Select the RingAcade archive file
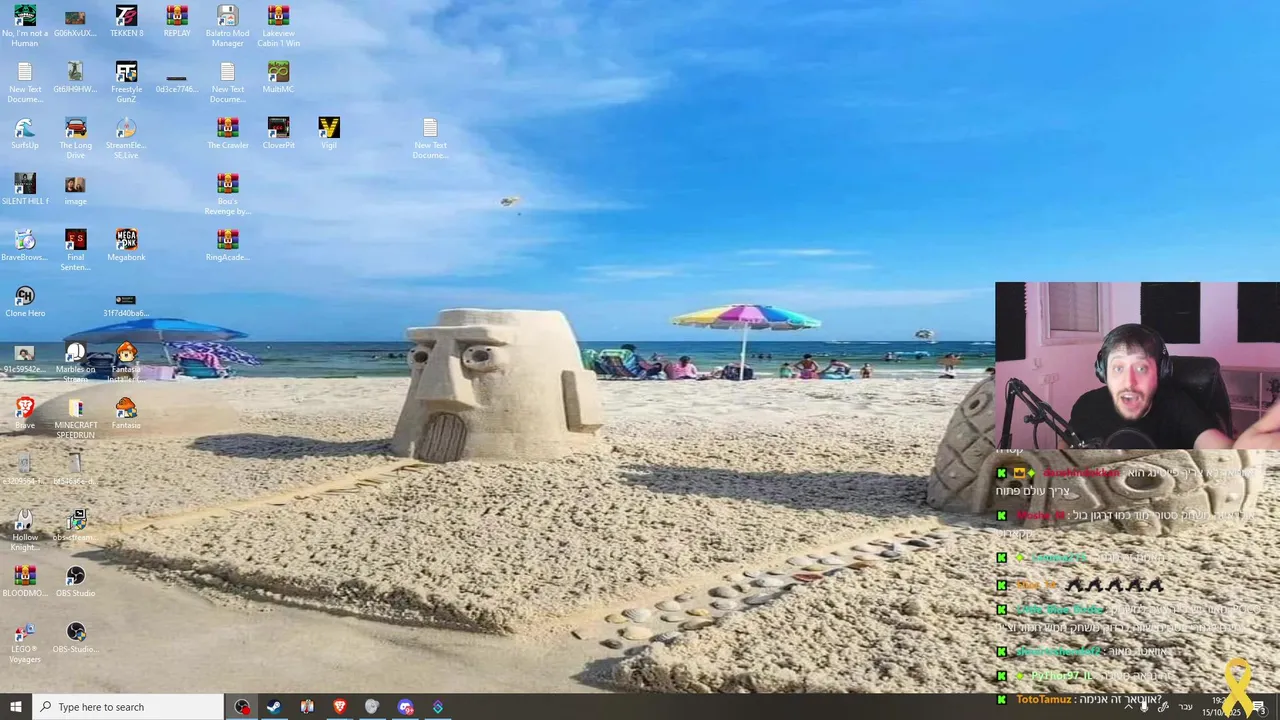Viewport: 1280px width, 720px height. click(x=227, y=245)
